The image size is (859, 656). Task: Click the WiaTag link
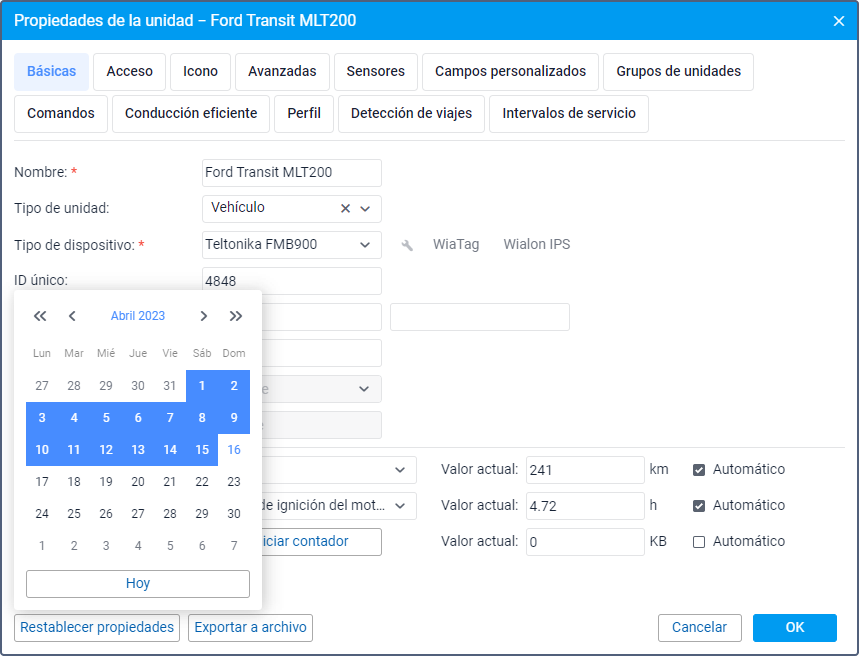[x=456, y=245]
